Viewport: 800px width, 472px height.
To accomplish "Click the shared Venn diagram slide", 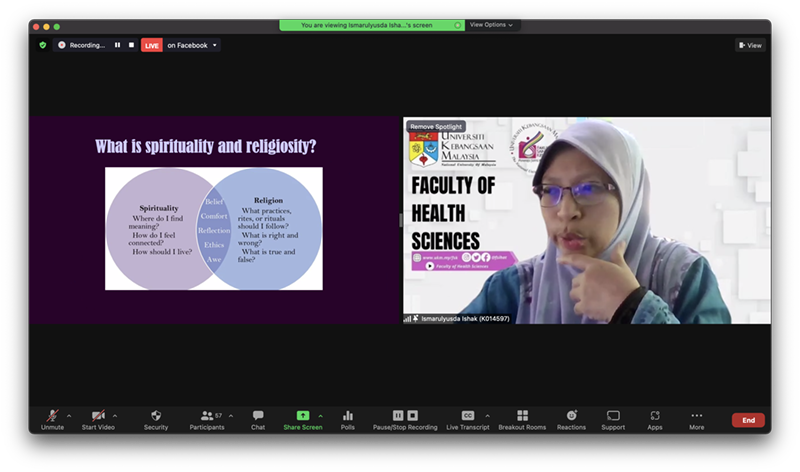I will (214, 229).
